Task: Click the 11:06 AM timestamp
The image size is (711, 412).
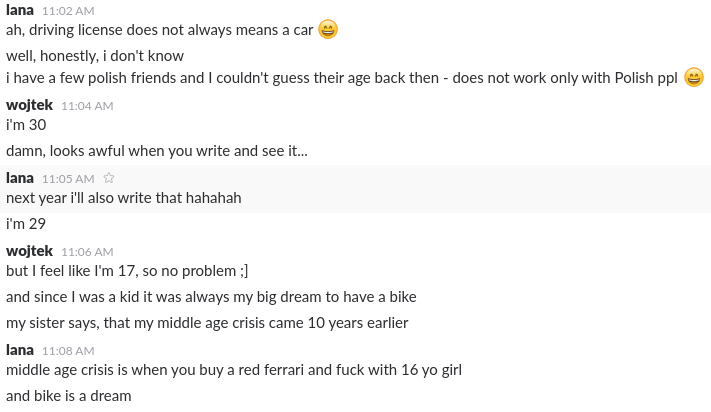Action: tap(87, 252)
